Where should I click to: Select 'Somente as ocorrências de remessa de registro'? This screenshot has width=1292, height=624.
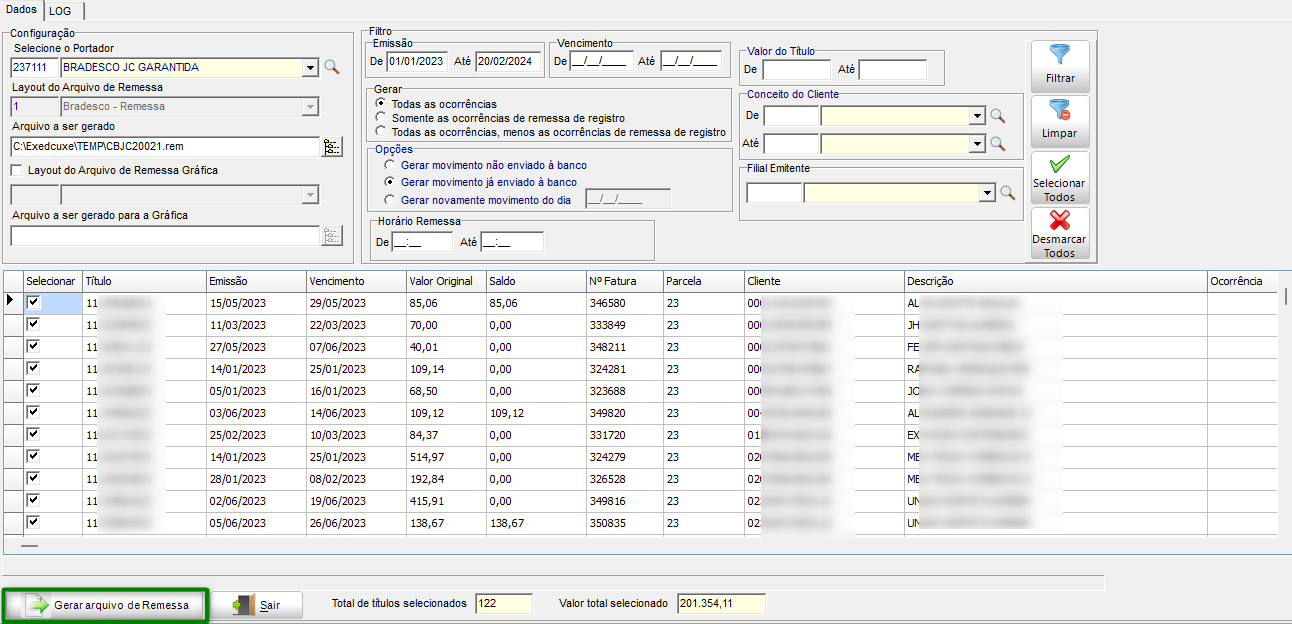point(381,118)
